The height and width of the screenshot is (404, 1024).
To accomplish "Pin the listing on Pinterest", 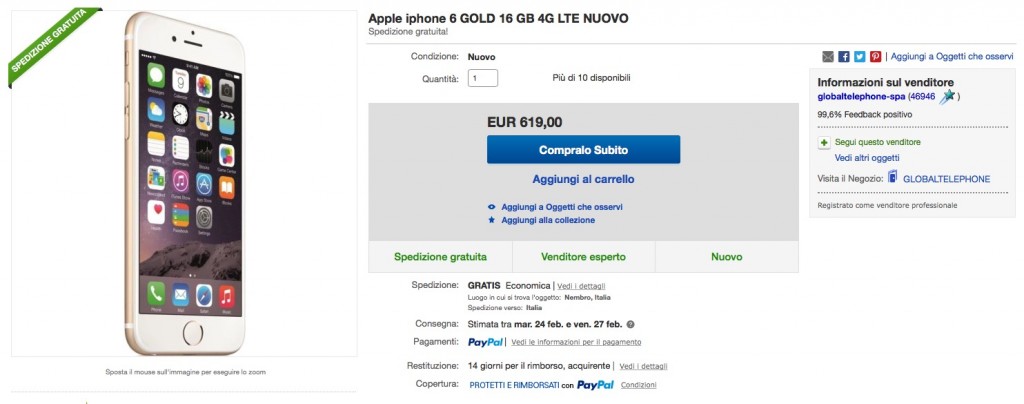I will click(x=875, y=57).
